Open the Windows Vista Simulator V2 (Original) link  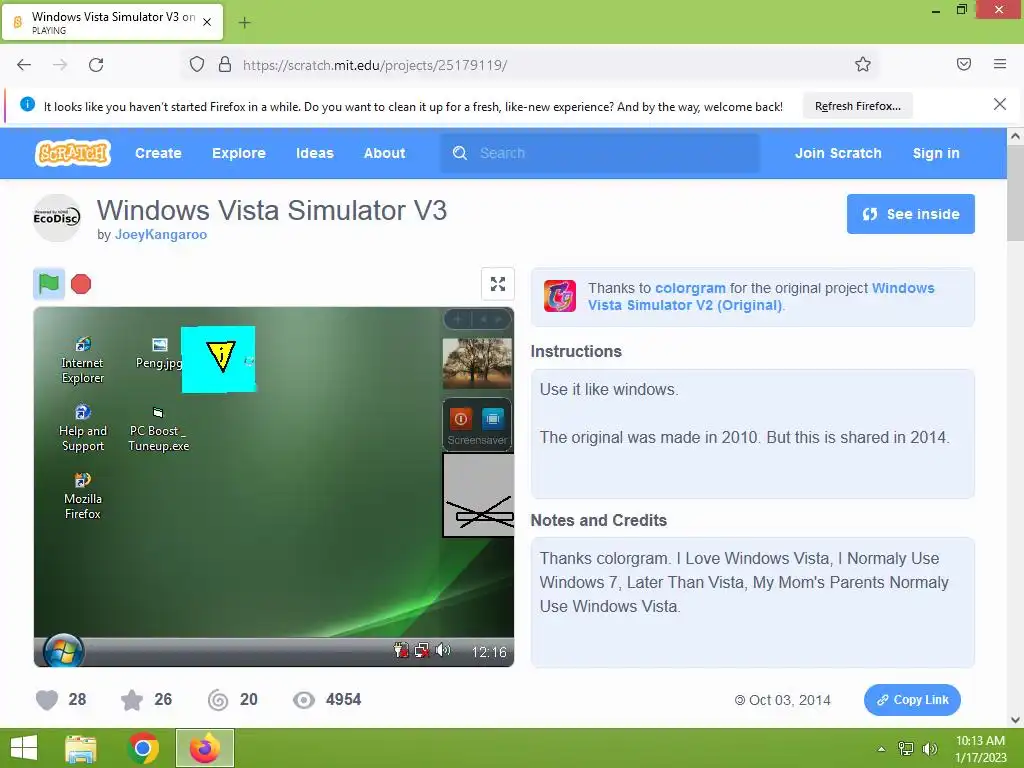click(x=761, y=296)
